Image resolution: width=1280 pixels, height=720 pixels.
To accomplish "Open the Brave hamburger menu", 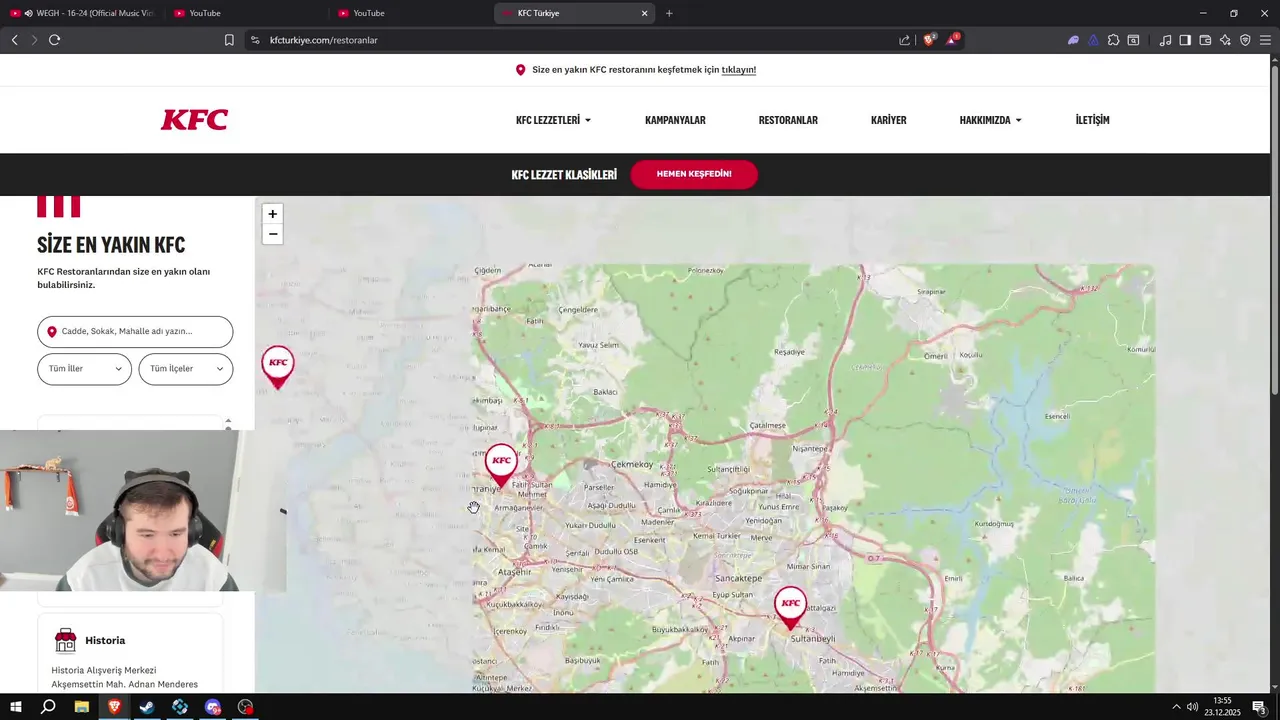I will coord(1265,40).
